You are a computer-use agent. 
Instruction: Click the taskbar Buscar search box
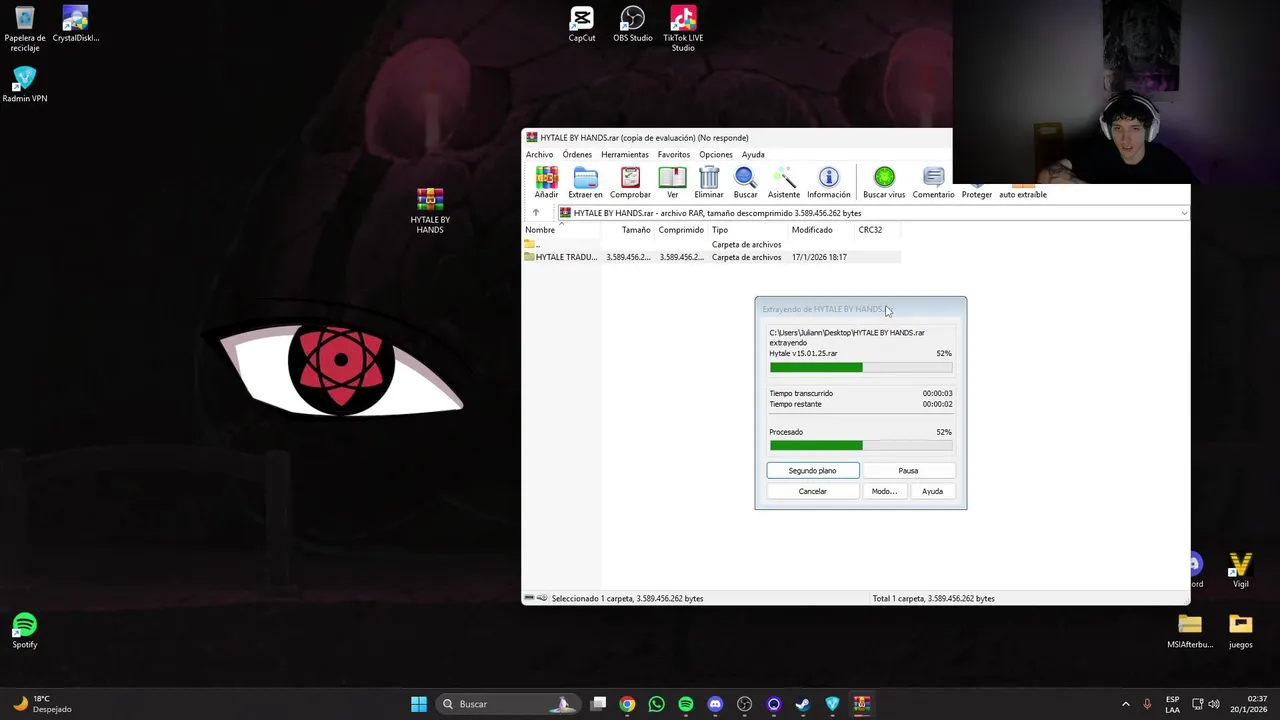click(x=508, y=704)
